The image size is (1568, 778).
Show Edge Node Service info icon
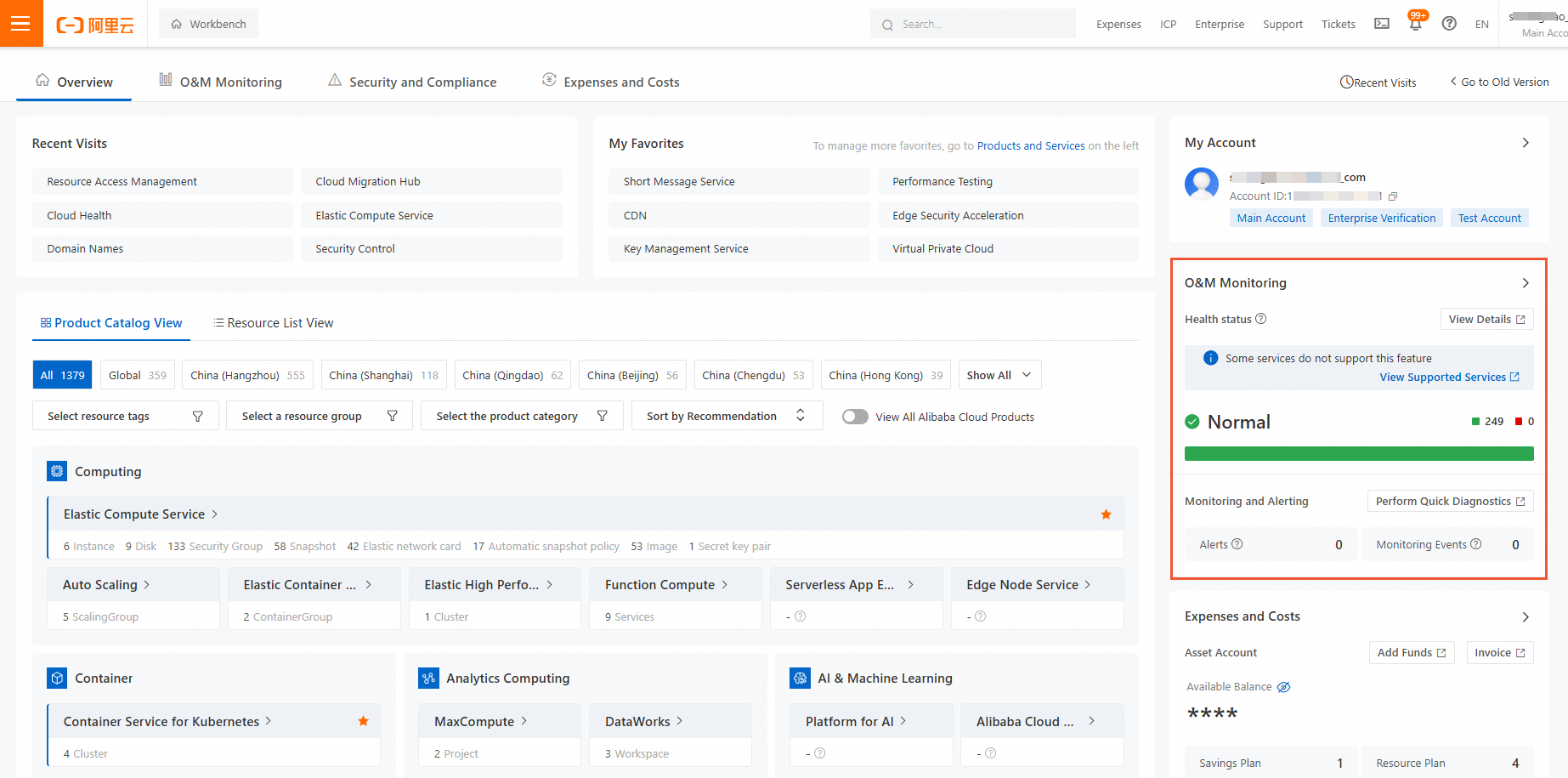[x=980, y=616]
